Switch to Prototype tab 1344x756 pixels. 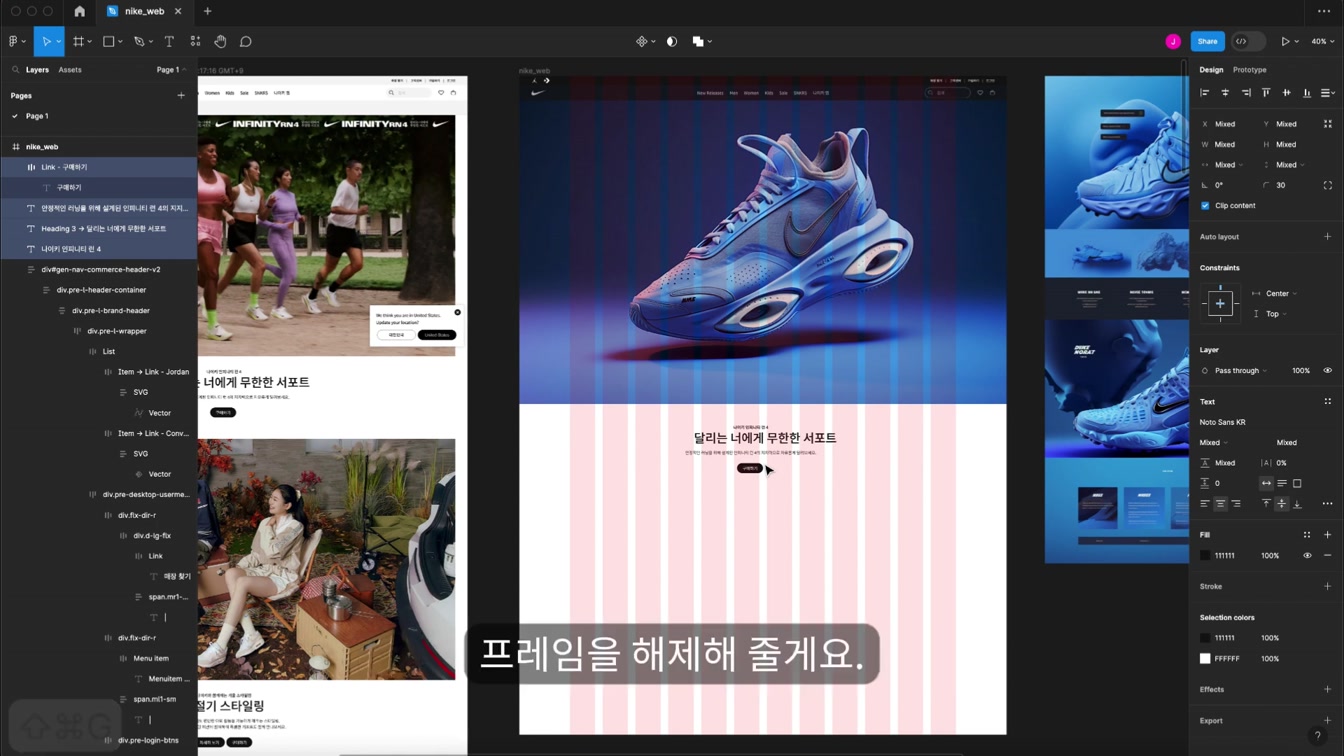click(x=1250, y=70)
